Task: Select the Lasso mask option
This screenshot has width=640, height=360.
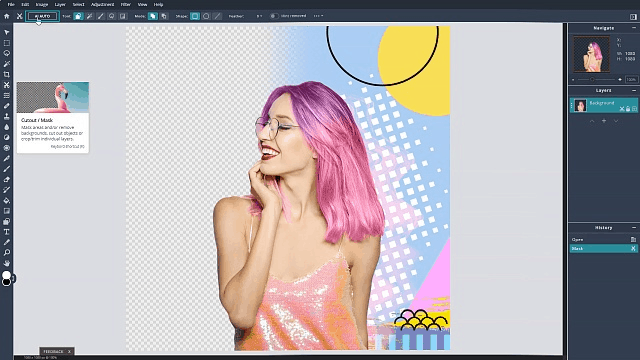Action: [x=111, y=16]
